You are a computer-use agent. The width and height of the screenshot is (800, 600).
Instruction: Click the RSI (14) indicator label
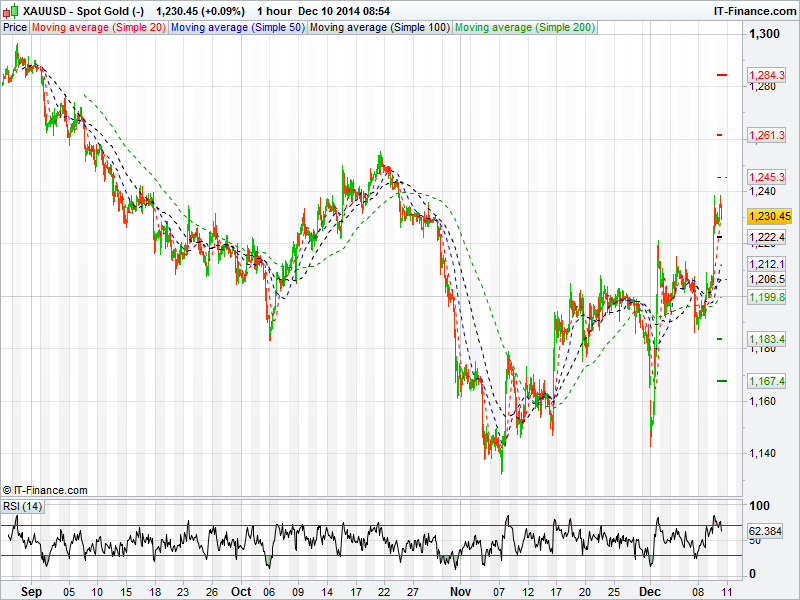[x=23, y=507]
